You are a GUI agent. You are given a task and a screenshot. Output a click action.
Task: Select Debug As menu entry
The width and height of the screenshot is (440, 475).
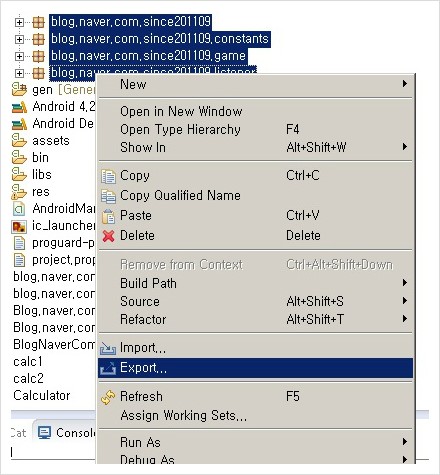pos(255,459)
